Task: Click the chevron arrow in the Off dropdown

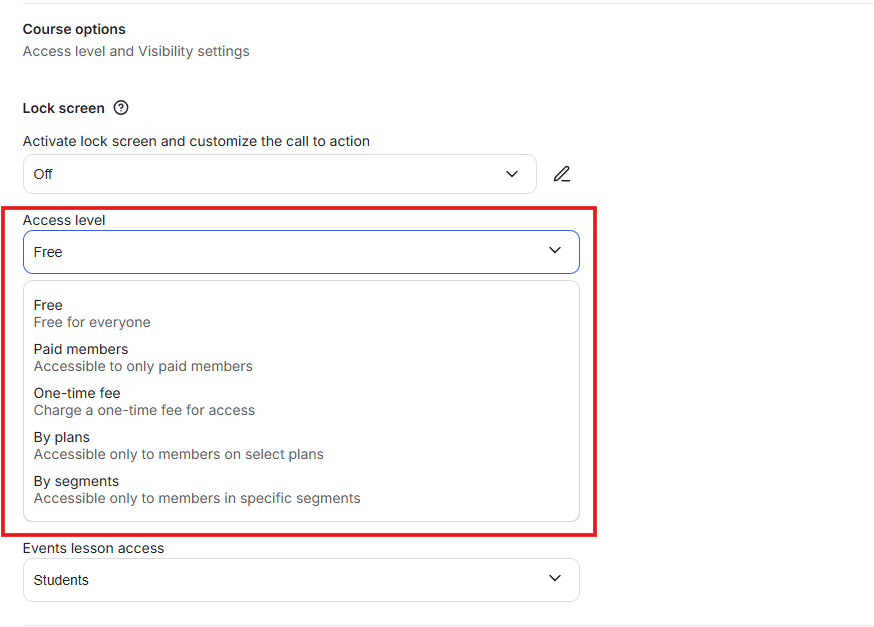Action: pyautogui.click(x=512, y=174)
